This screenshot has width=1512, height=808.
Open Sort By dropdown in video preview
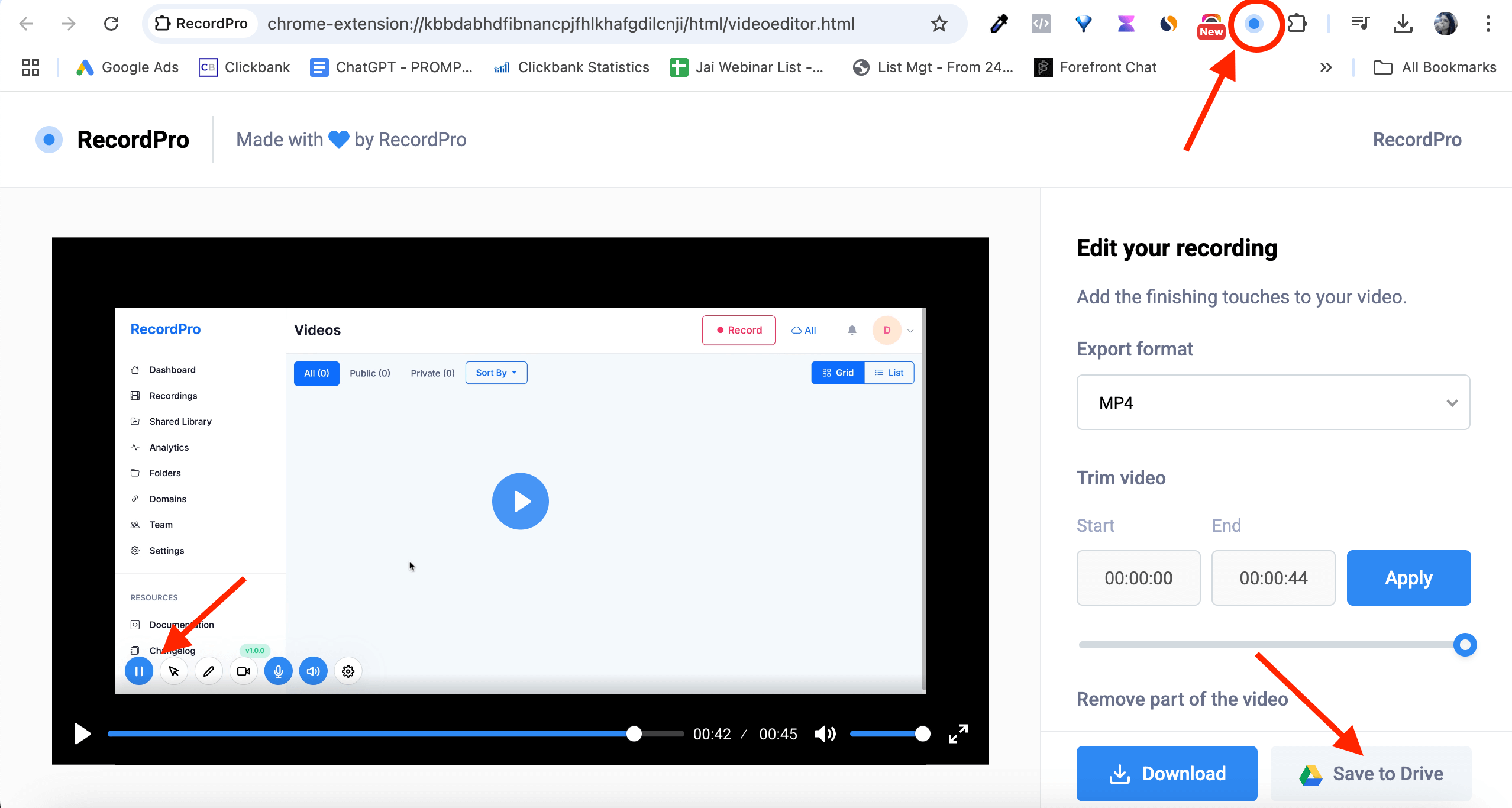click(496, 373)
